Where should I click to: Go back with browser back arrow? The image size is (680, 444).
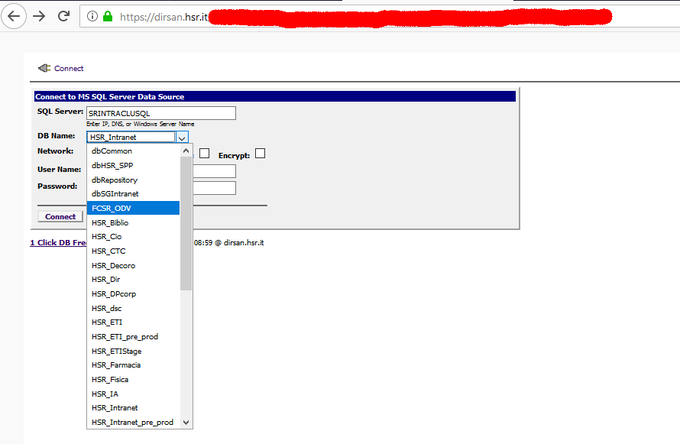tap(14, 16)
